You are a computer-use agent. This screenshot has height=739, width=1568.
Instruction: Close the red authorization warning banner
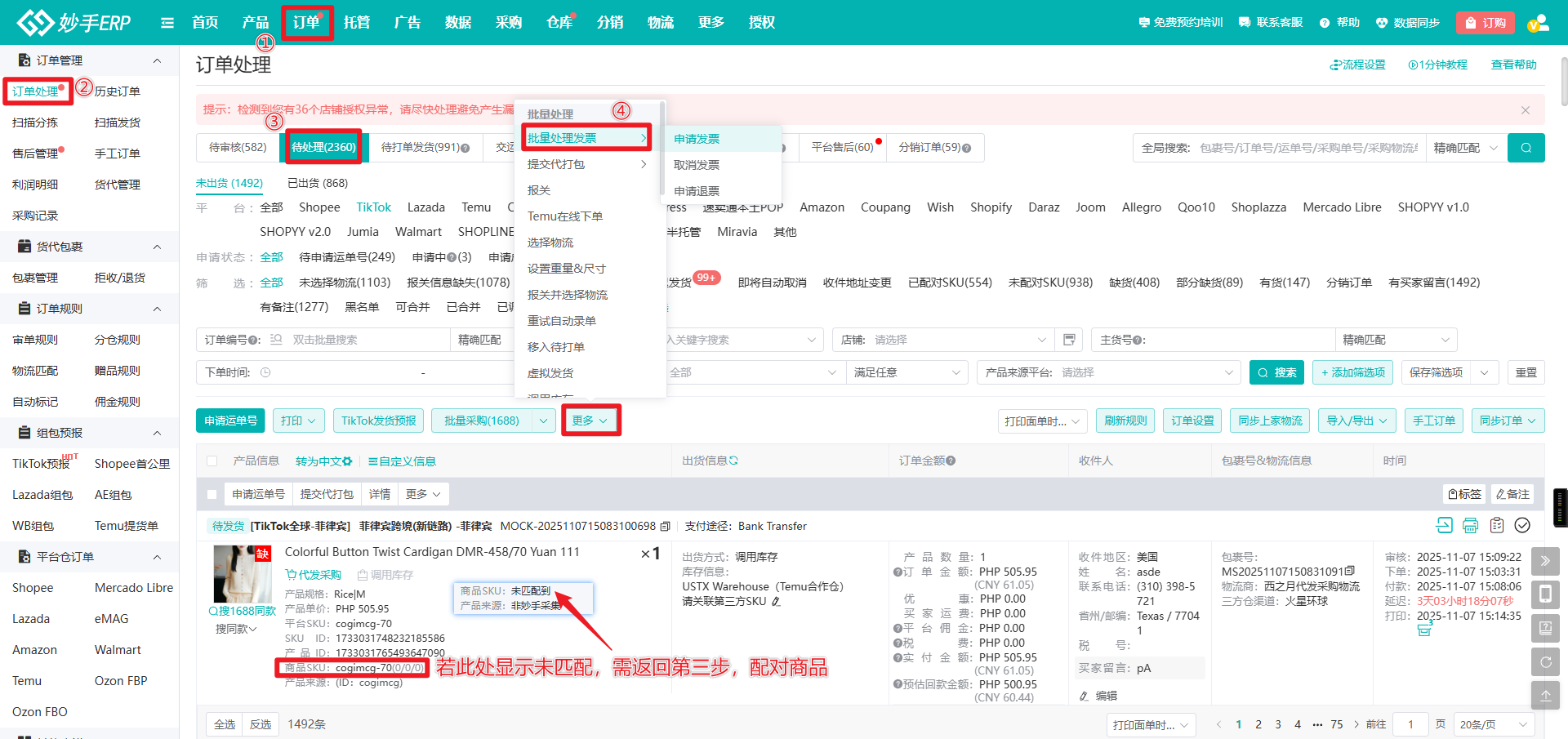click(1525, 110)
